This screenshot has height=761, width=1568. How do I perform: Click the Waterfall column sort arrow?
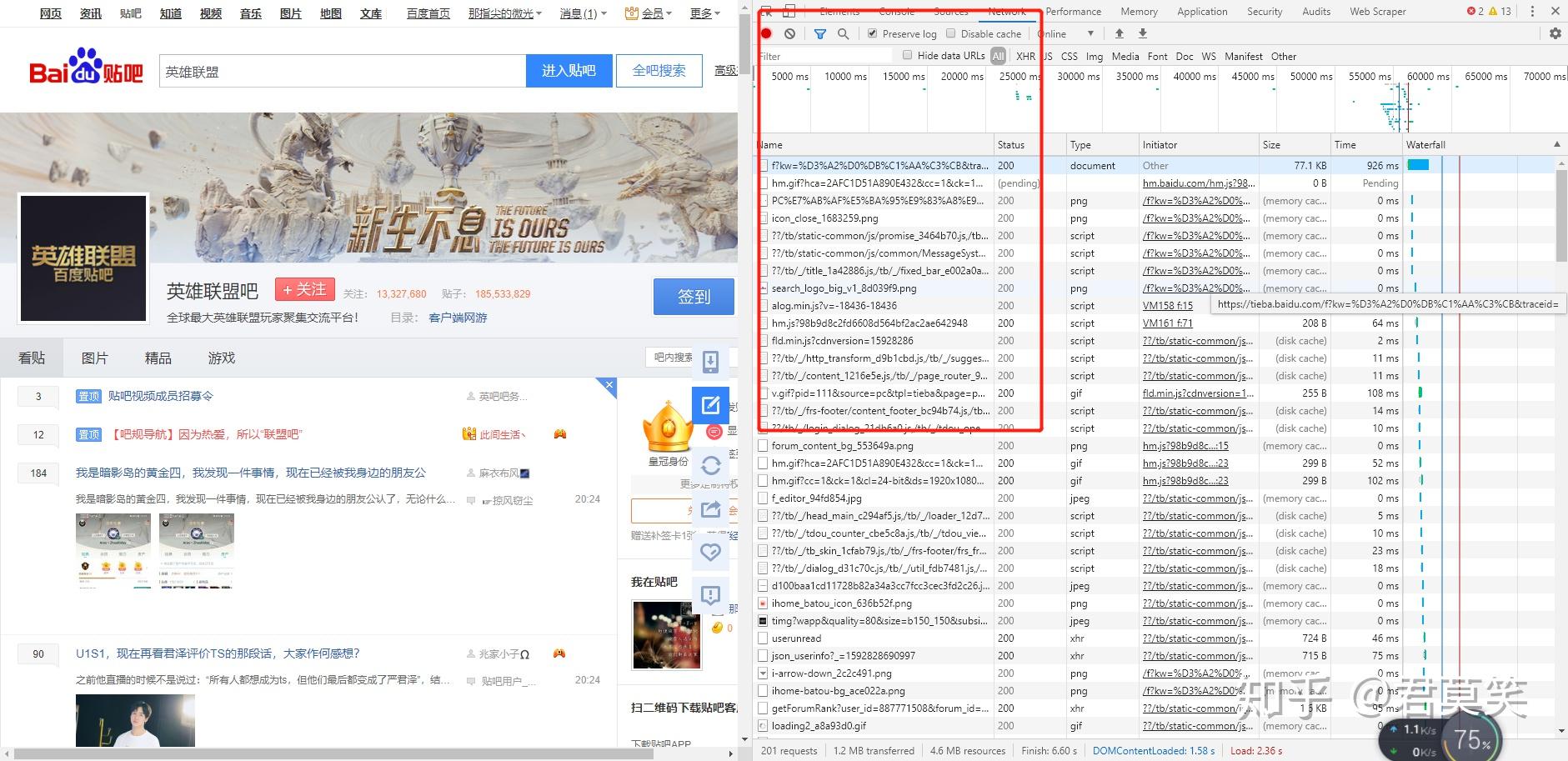[x=1556, y=145]
